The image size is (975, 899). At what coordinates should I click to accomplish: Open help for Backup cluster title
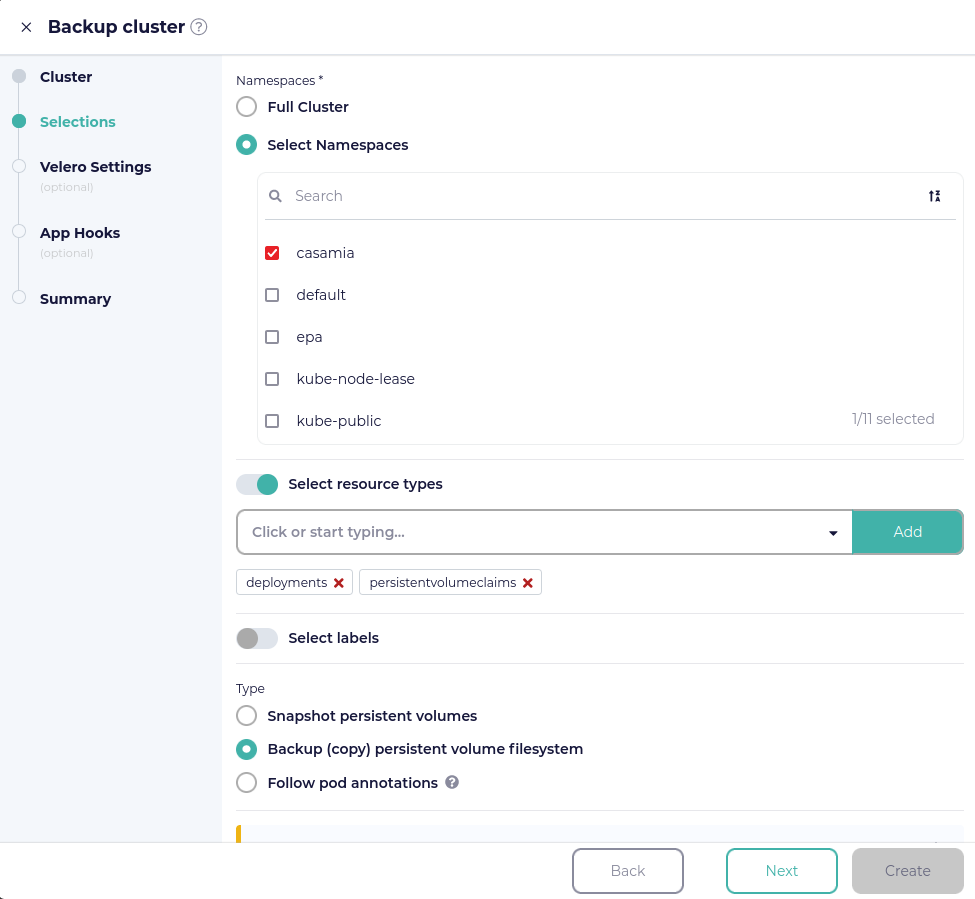point(198,27)
